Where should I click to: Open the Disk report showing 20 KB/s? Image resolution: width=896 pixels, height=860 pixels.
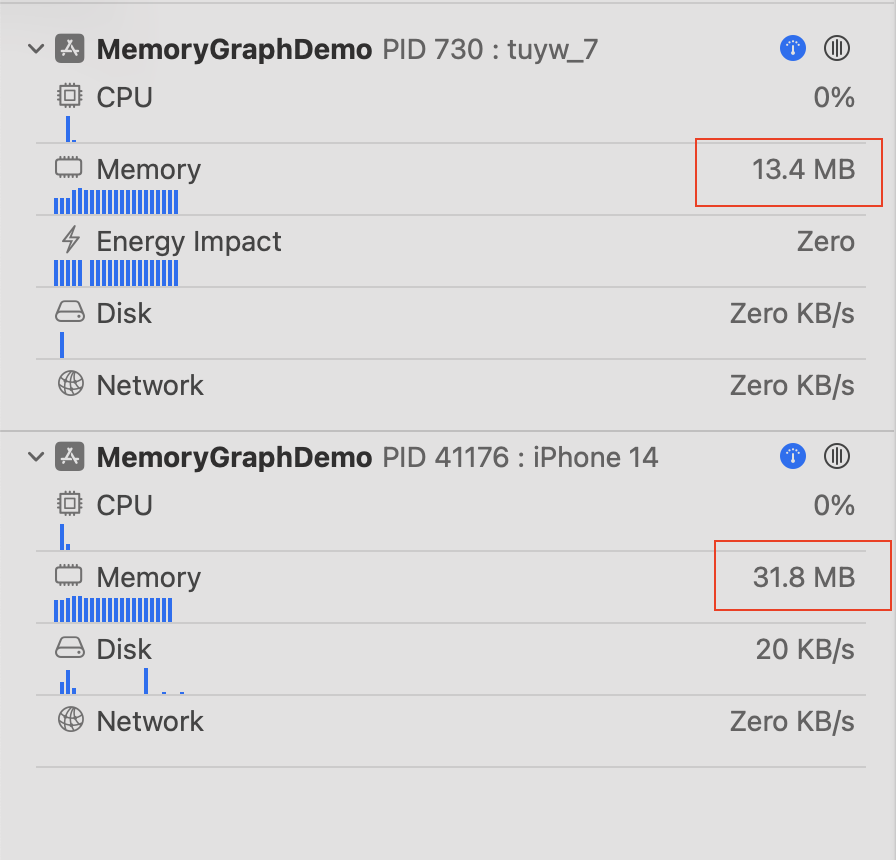tap(451, 659)
